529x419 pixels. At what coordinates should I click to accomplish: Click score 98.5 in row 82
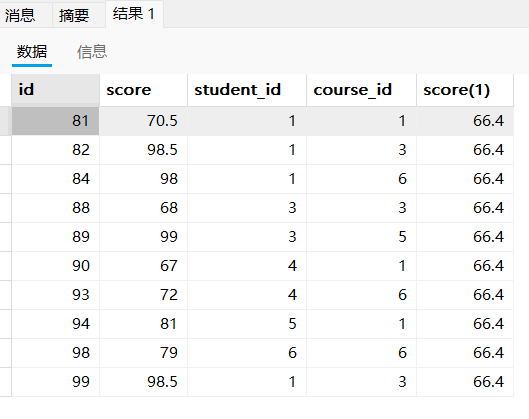pos(143,150)
